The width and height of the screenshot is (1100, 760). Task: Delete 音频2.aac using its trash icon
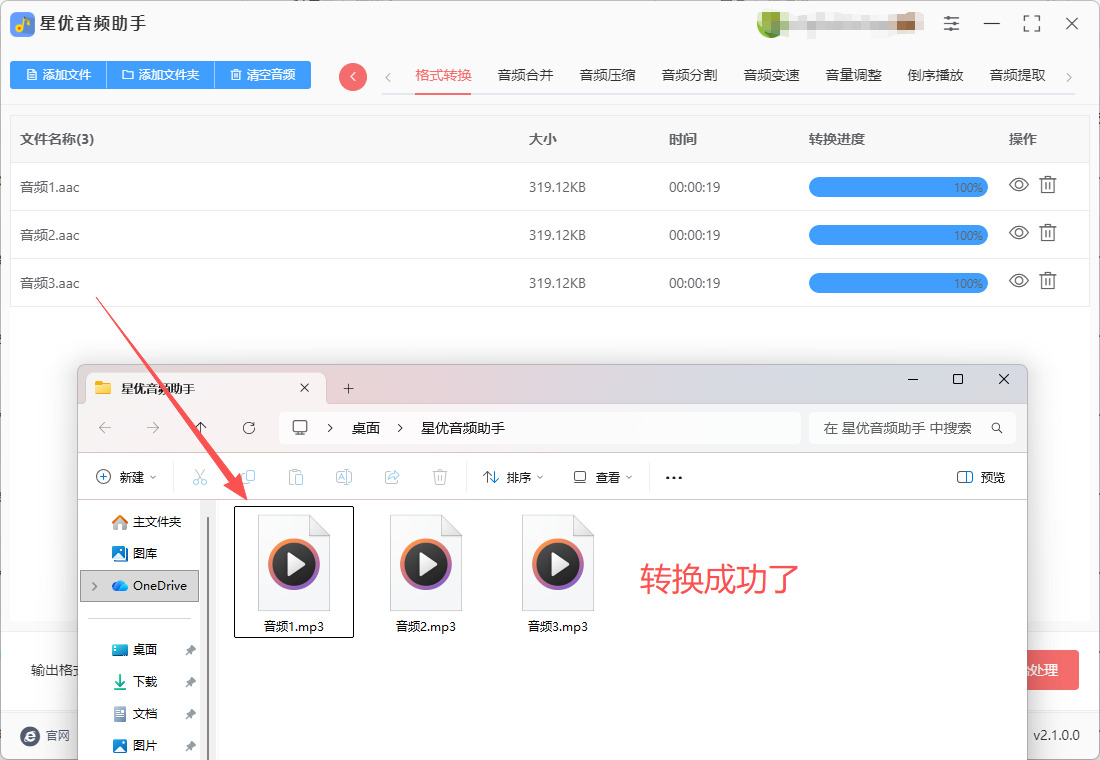[1047, 232]
